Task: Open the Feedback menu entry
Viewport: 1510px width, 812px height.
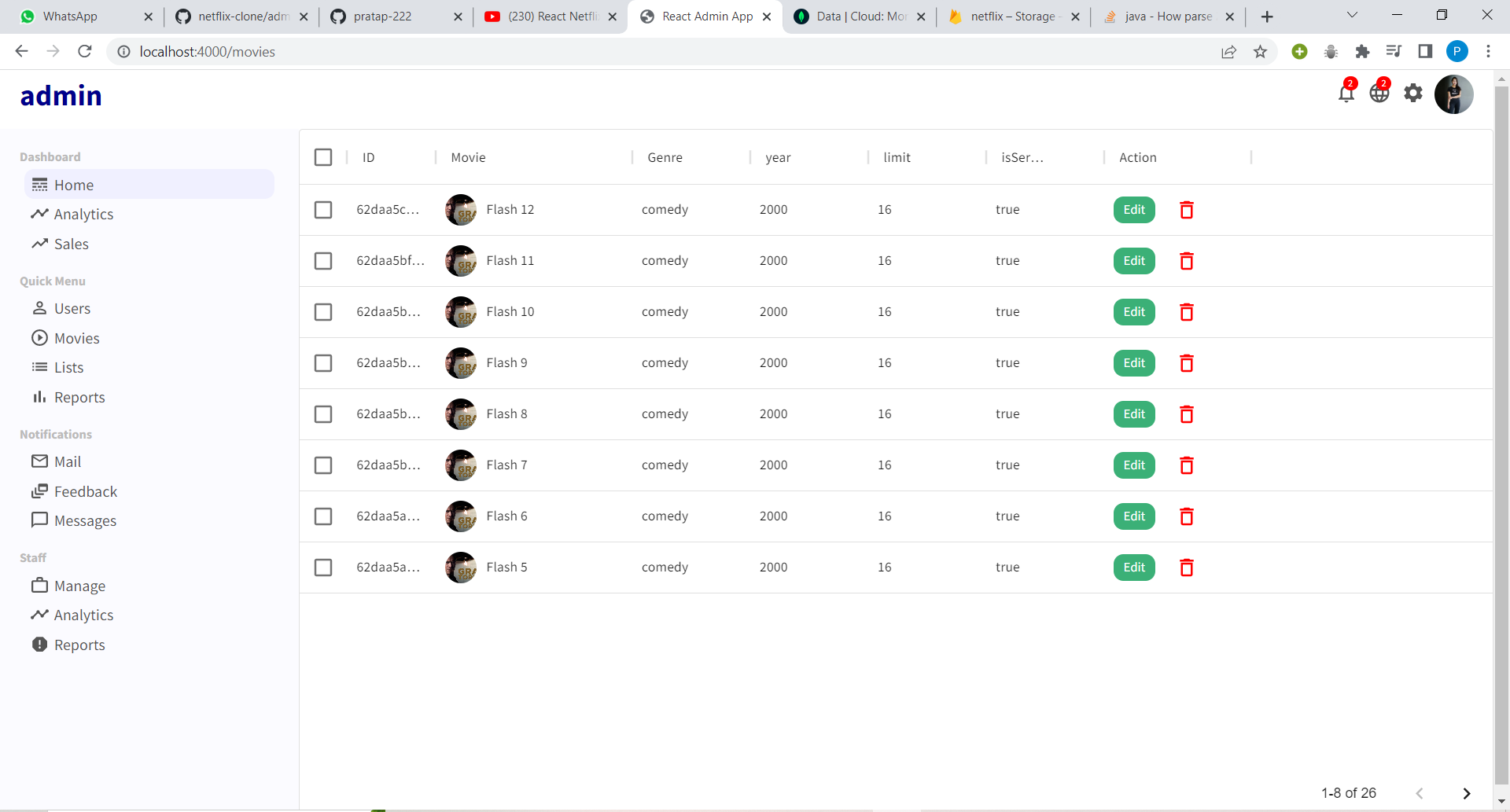Action: point(85,491)
